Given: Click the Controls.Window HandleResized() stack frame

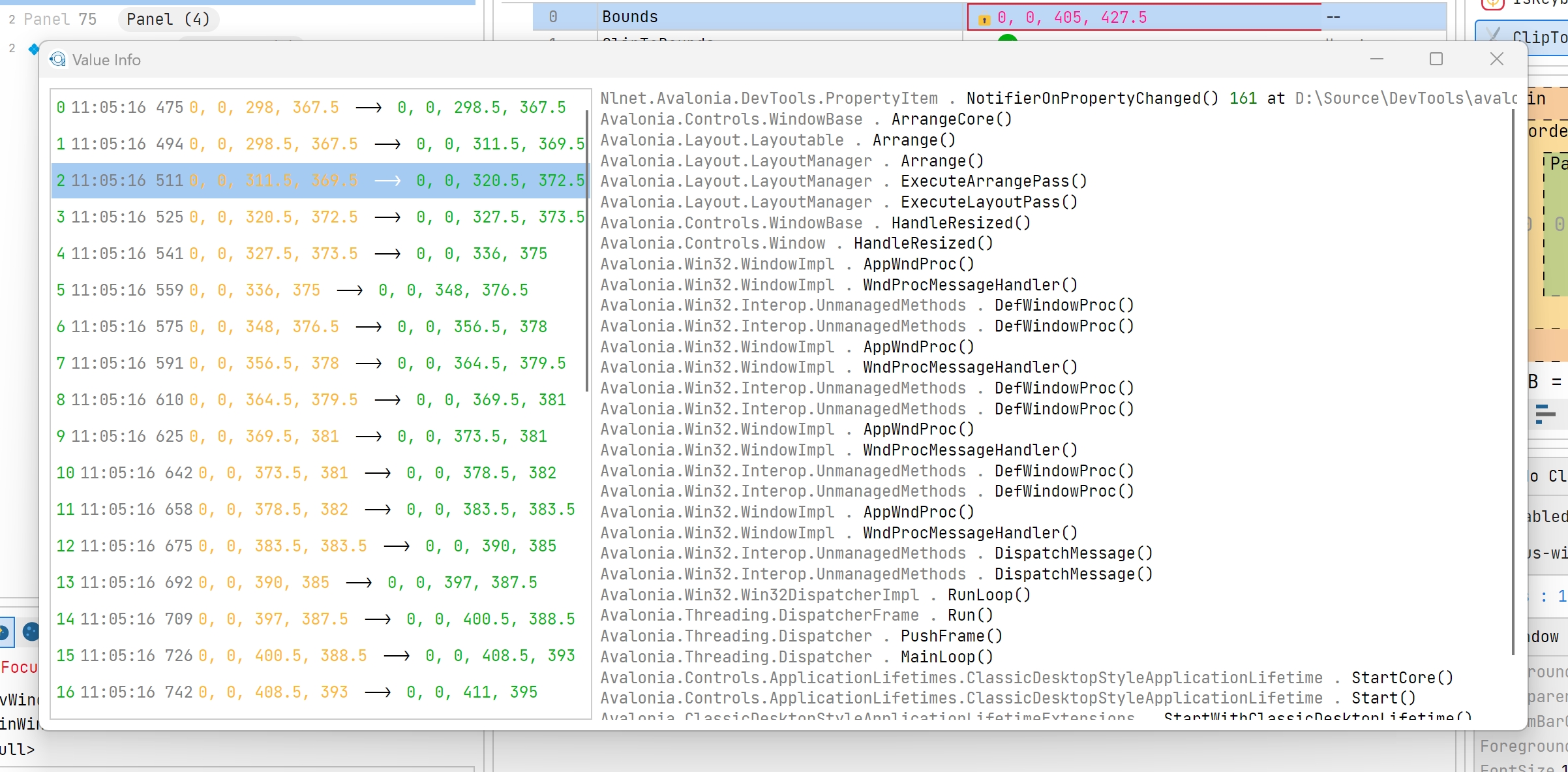Looking at the screenshot, I should (x=797, y=243).
